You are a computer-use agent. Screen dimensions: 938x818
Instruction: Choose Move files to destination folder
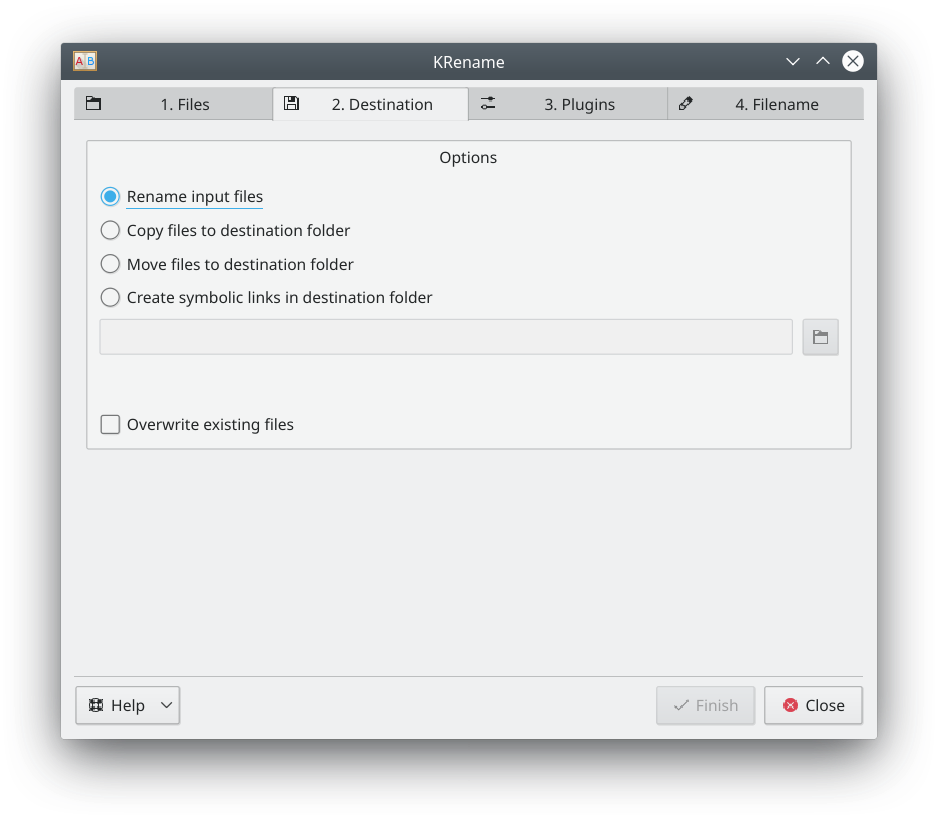pos(227,264)
